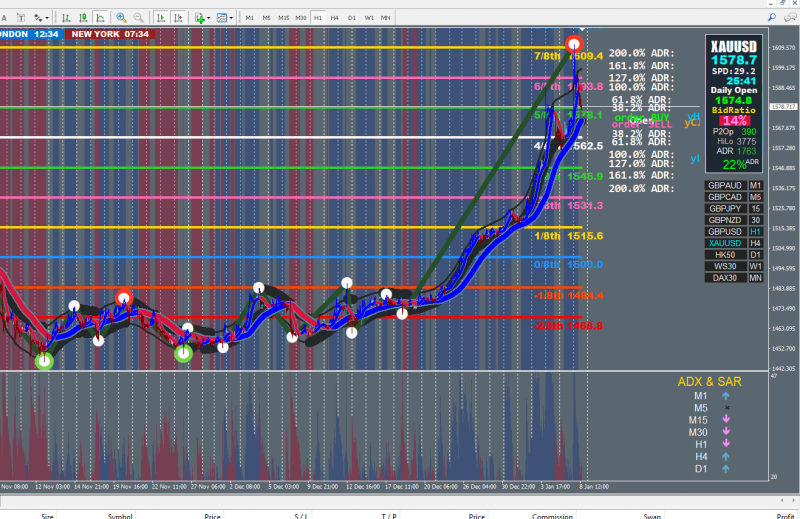Switch chart to bar chart mode

[x=66, y=18]
